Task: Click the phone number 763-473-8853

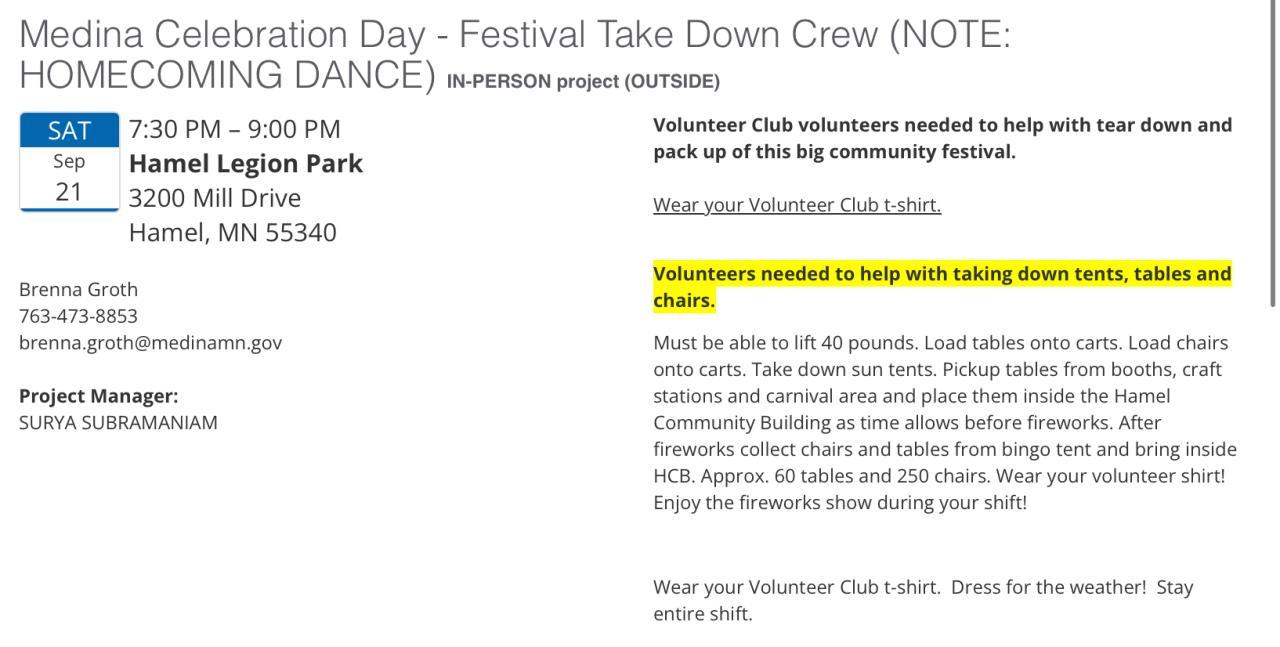Action: [x=79, y=316]
